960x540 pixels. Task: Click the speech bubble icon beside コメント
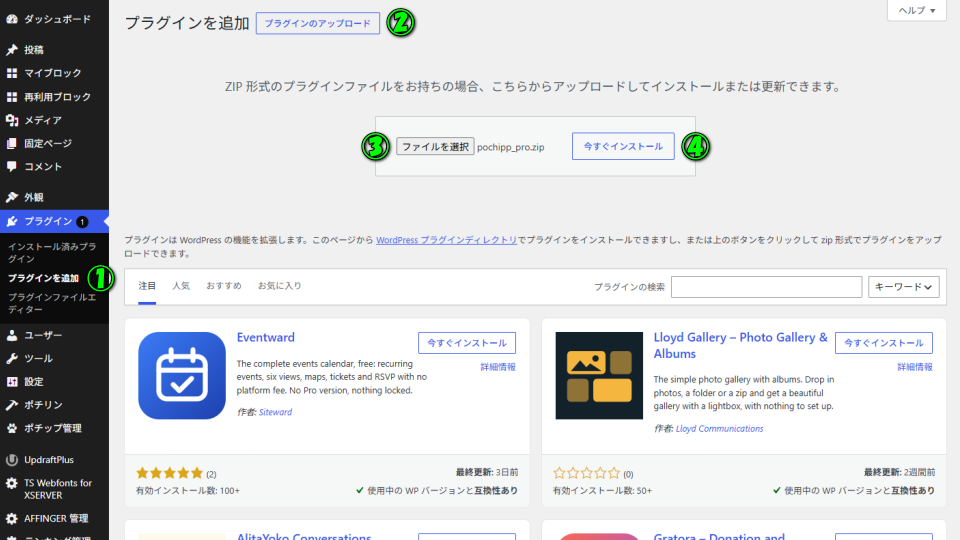12,167
